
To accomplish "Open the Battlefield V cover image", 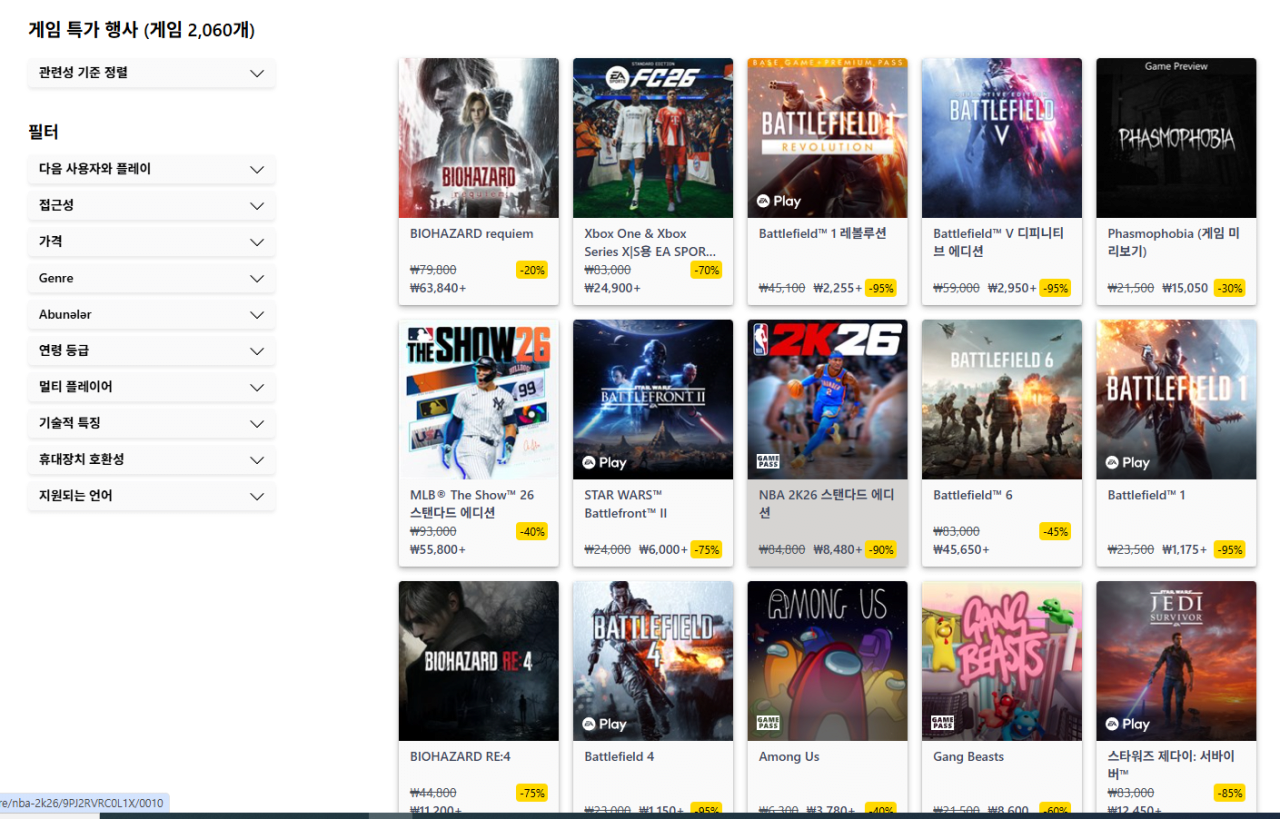I will (x=1002, y=138).
